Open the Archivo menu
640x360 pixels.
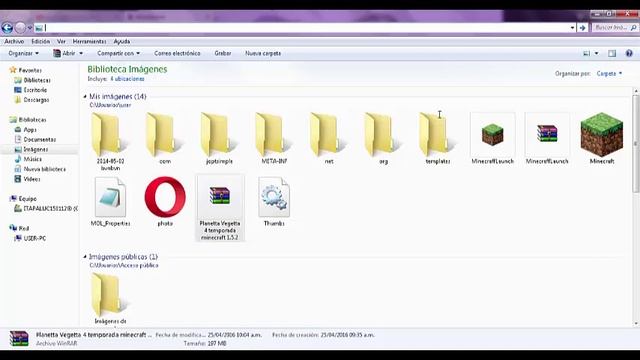pos(14,41)
